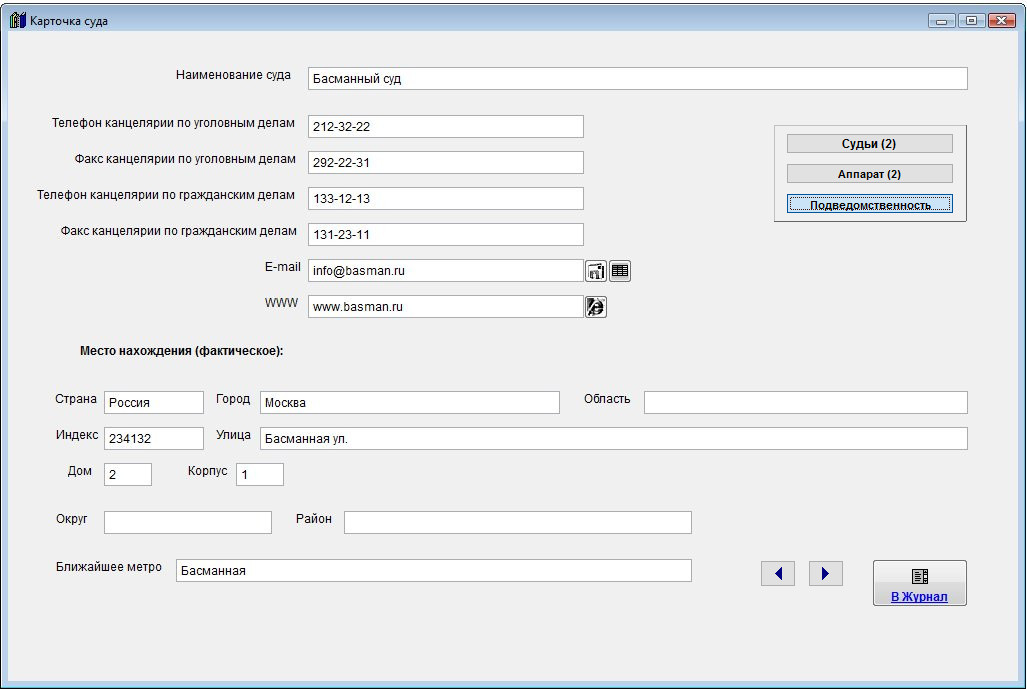Click the empty Округ field

click(x=188, y=522)
